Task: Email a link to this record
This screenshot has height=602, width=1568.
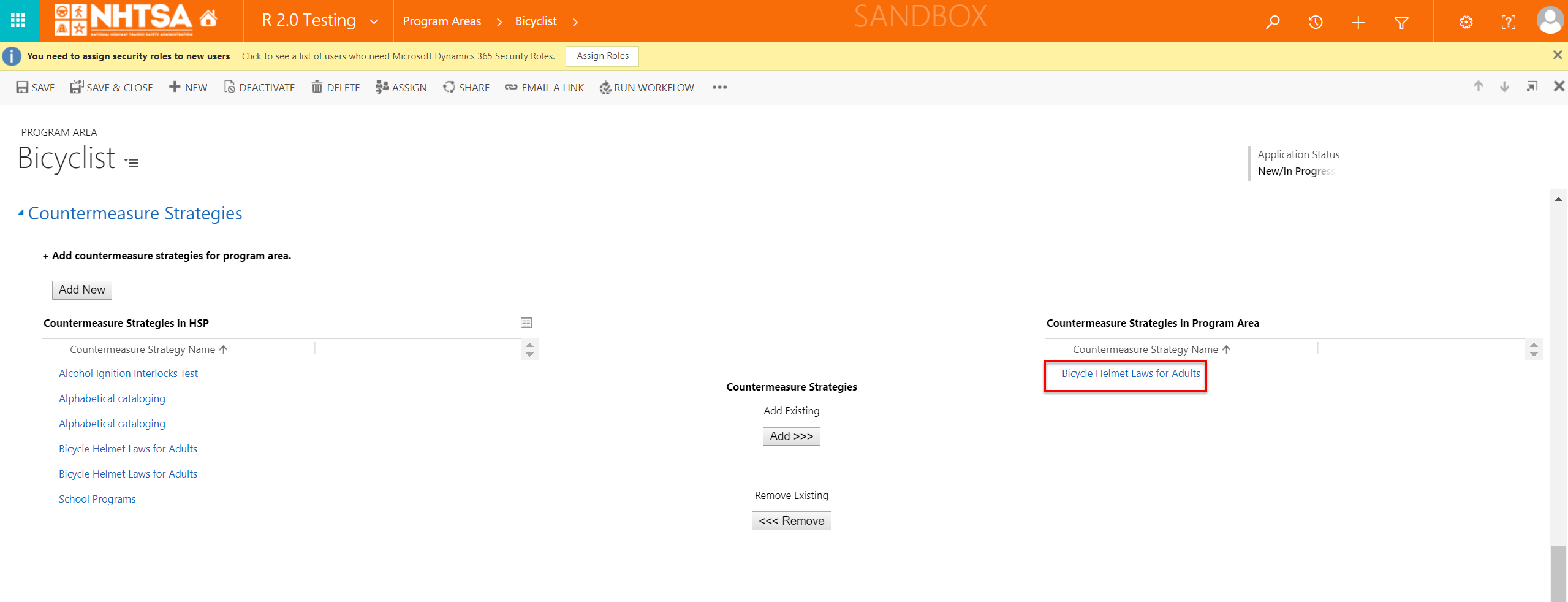Action: click(545, 88)
